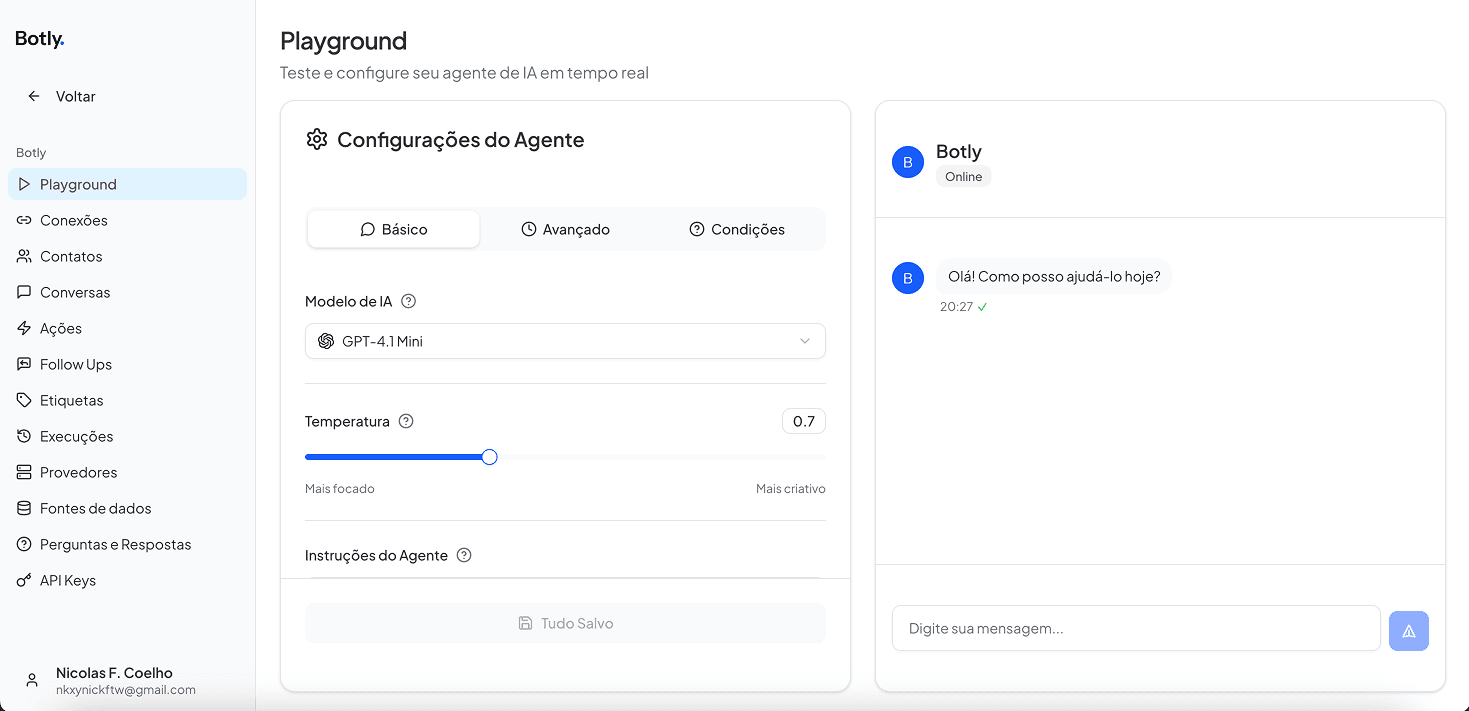Click the help icon beside Modelo de IA

408,301
